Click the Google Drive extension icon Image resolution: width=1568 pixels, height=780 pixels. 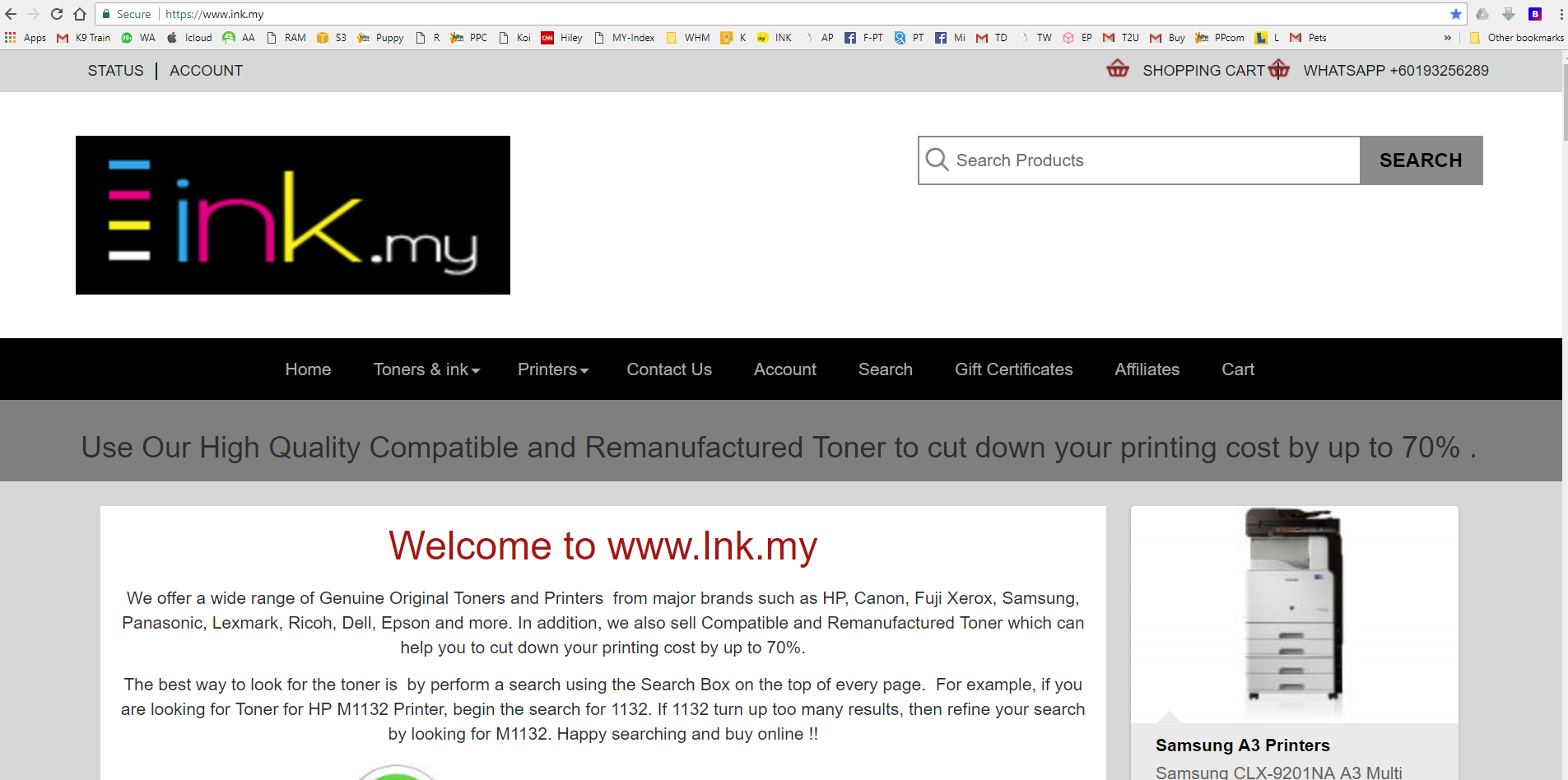click(x=1482, y=14)
